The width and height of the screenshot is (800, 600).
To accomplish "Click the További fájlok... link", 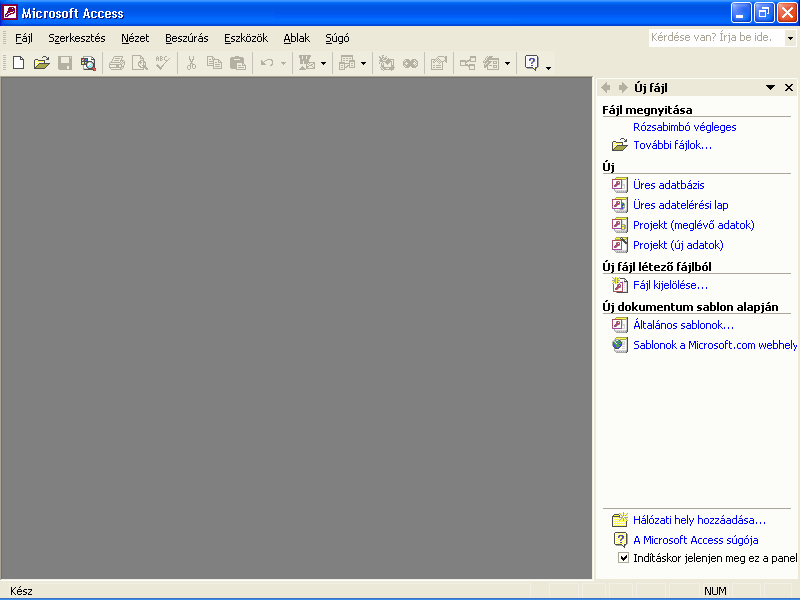I will (672, 145).
